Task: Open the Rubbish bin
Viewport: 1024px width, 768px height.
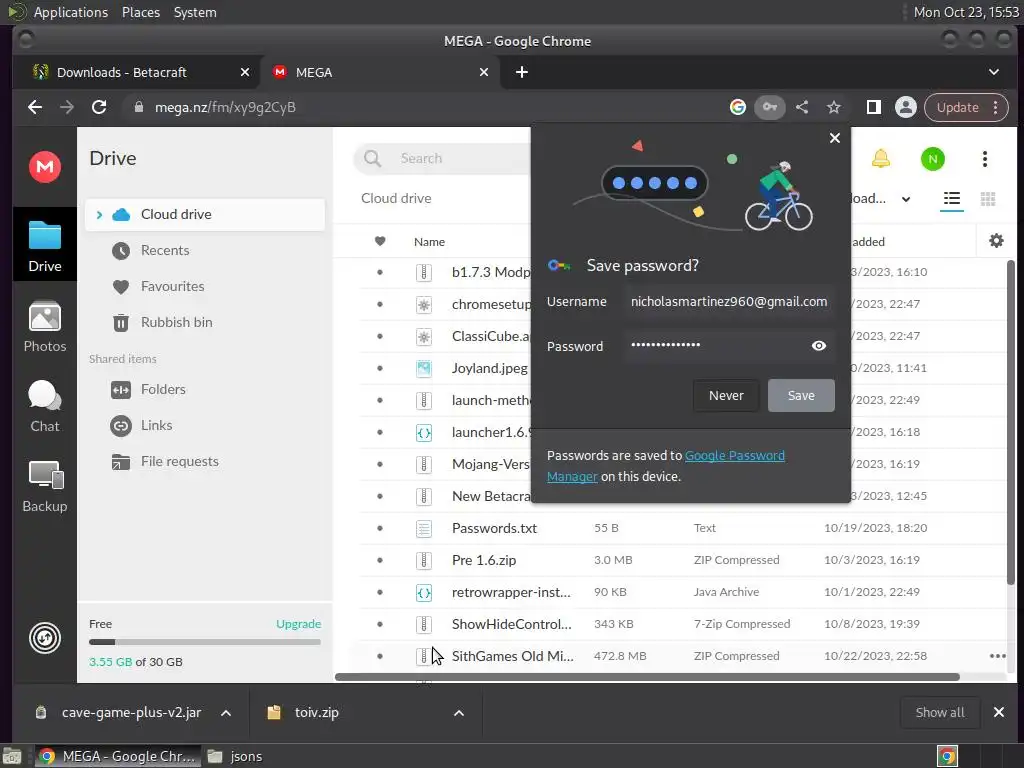Action: point(176,322)
